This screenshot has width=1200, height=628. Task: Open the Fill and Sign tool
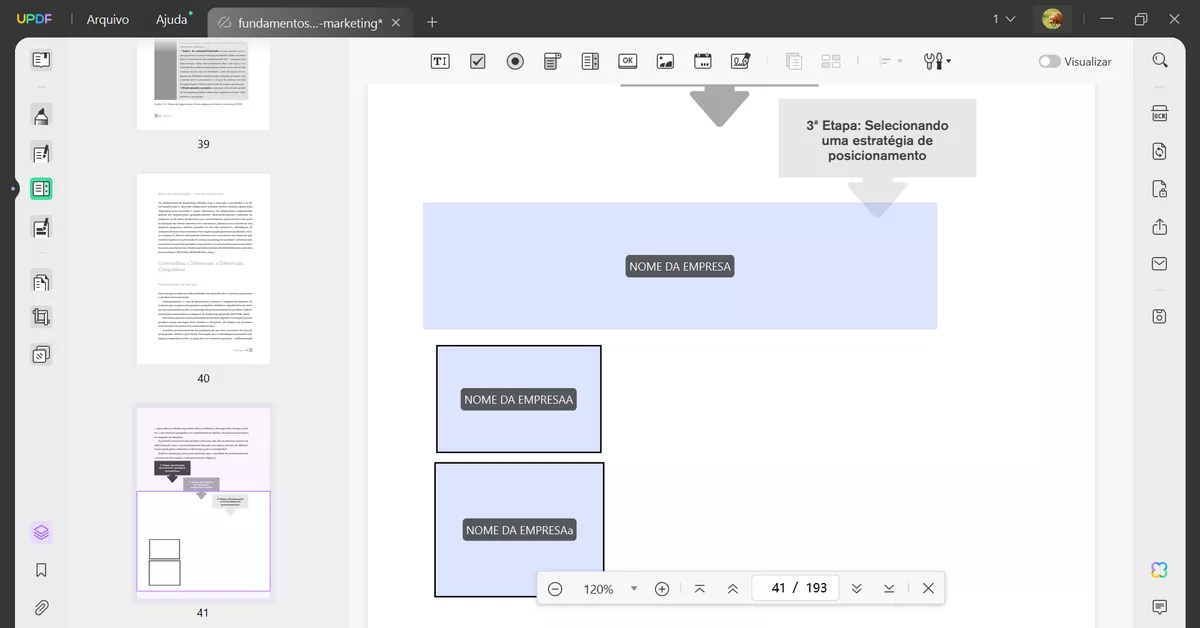pos(41,227)
